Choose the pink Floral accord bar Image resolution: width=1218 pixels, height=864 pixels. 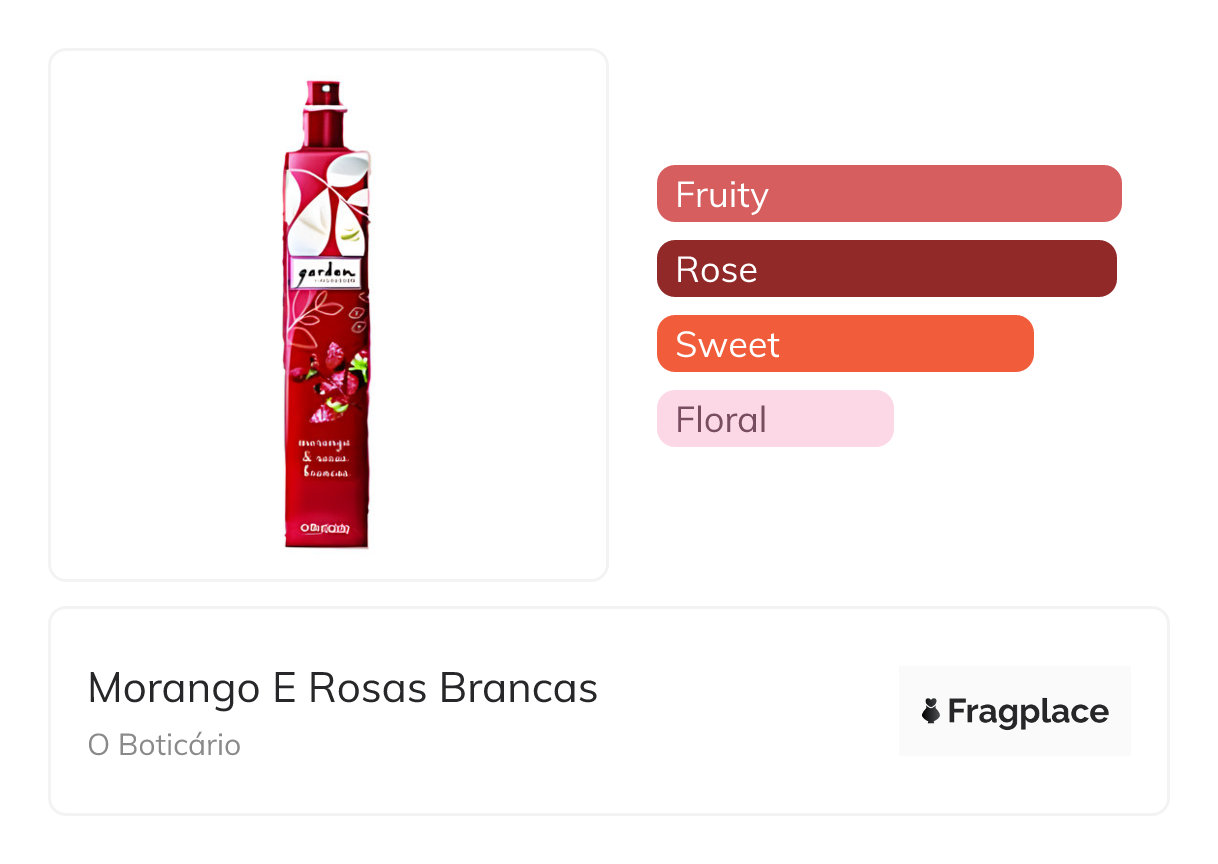[774, 418]
